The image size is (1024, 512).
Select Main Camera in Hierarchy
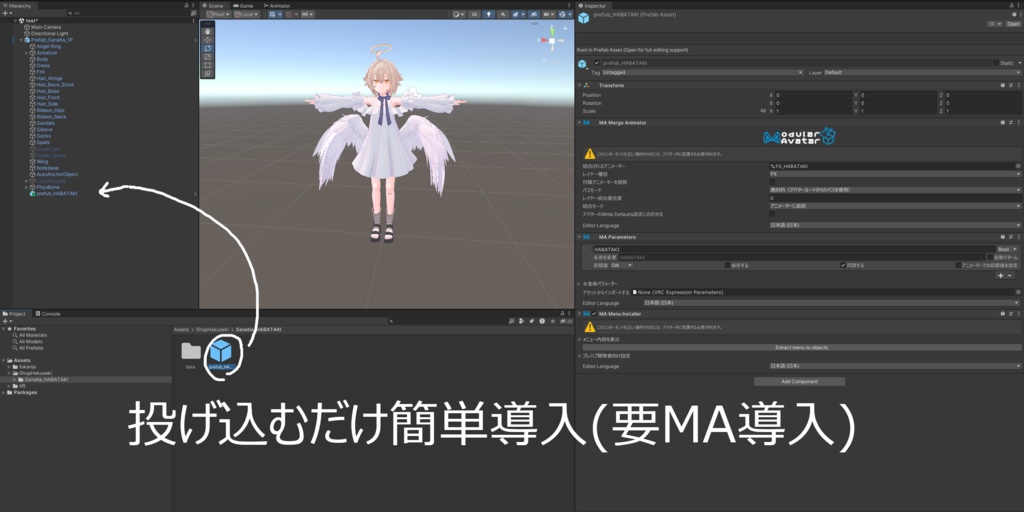tap(46, 27)
